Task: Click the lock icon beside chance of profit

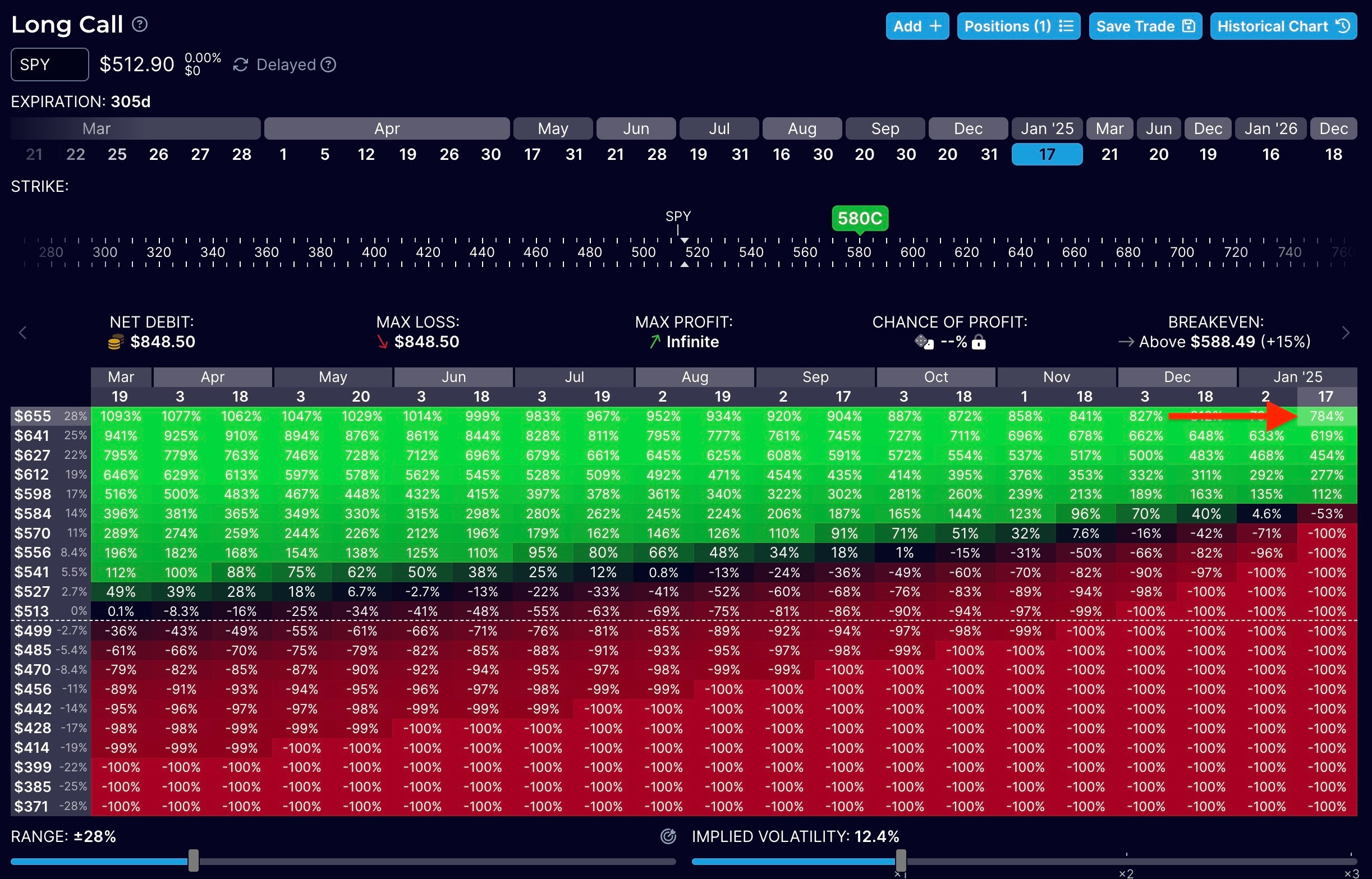Action: (979, 342)
